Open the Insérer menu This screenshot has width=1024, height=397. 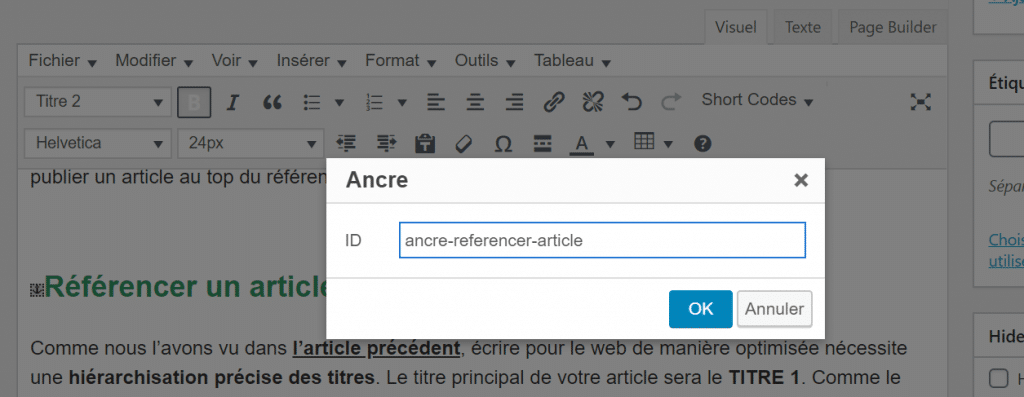(x=312, y=61)
